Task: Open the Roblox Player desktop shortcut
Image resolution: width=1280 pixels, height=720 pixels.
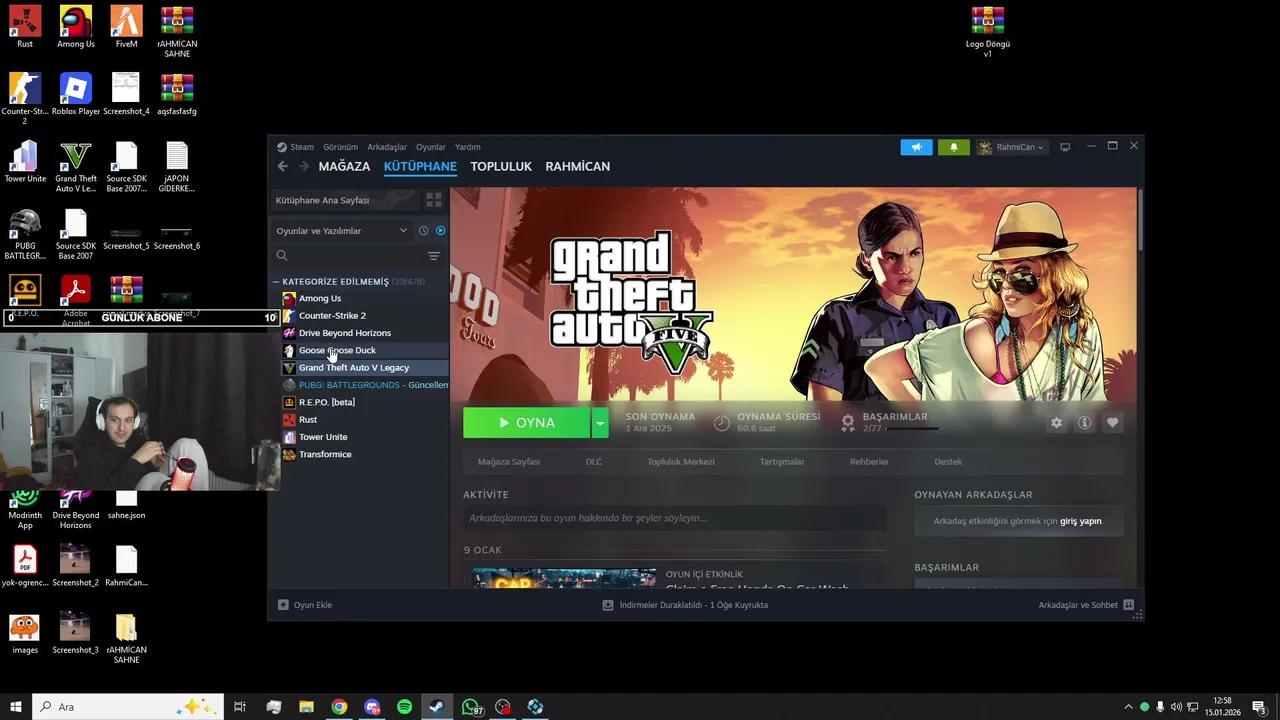Action: click(x=76, y=94)
